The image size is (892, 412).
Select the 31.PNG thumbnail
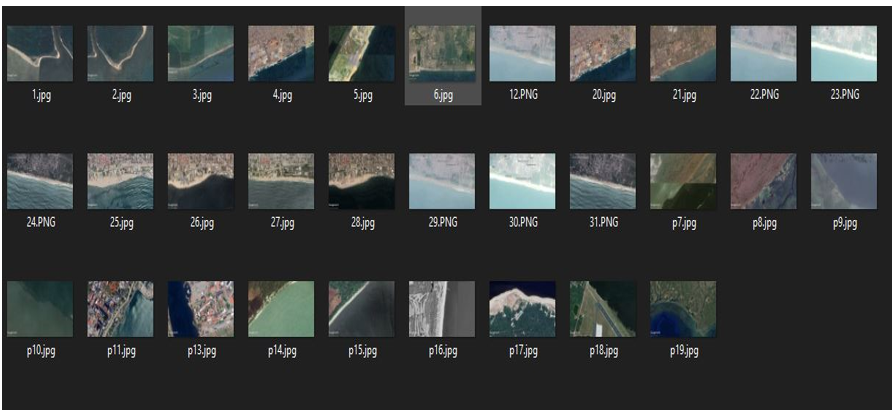tap(603, 181)
